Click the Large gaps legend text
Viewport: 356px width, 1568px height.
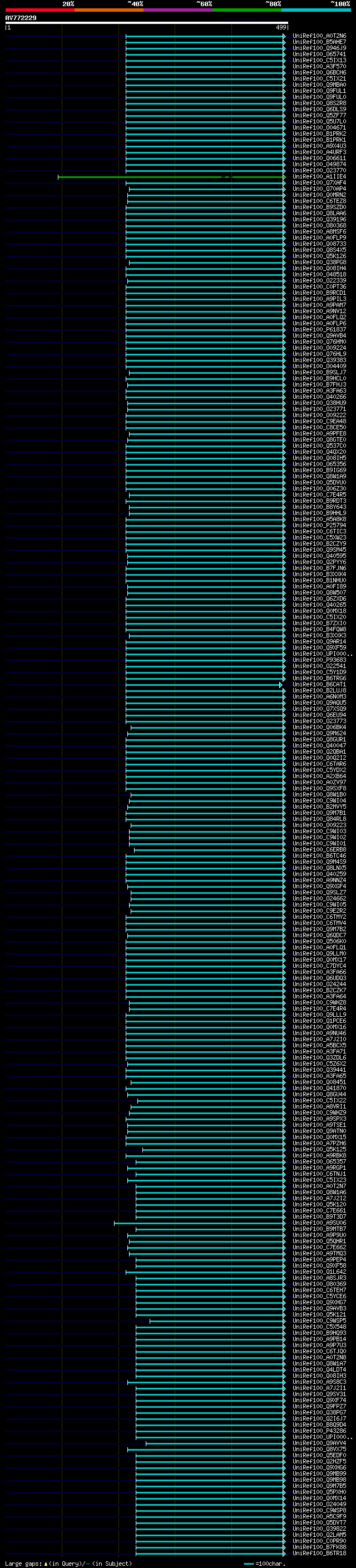click(x=68, y=1564)
